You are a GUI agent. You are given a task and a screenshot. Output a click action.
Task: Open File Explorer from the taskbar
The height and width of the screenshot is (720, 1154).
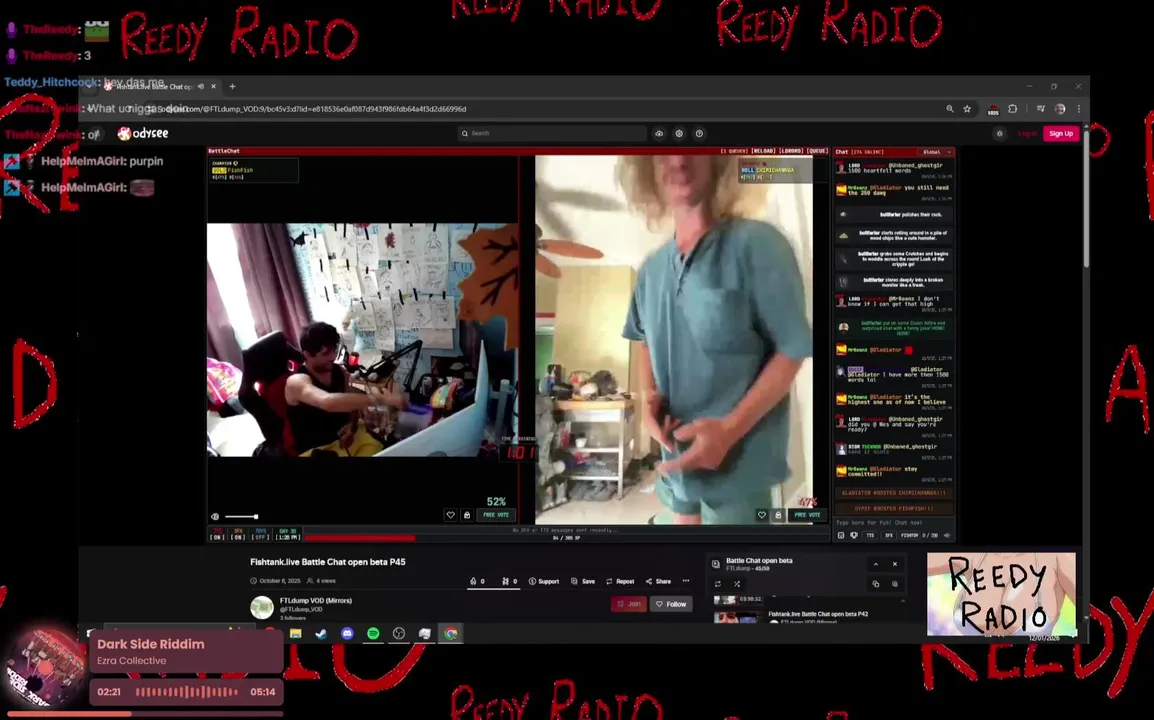295,633
